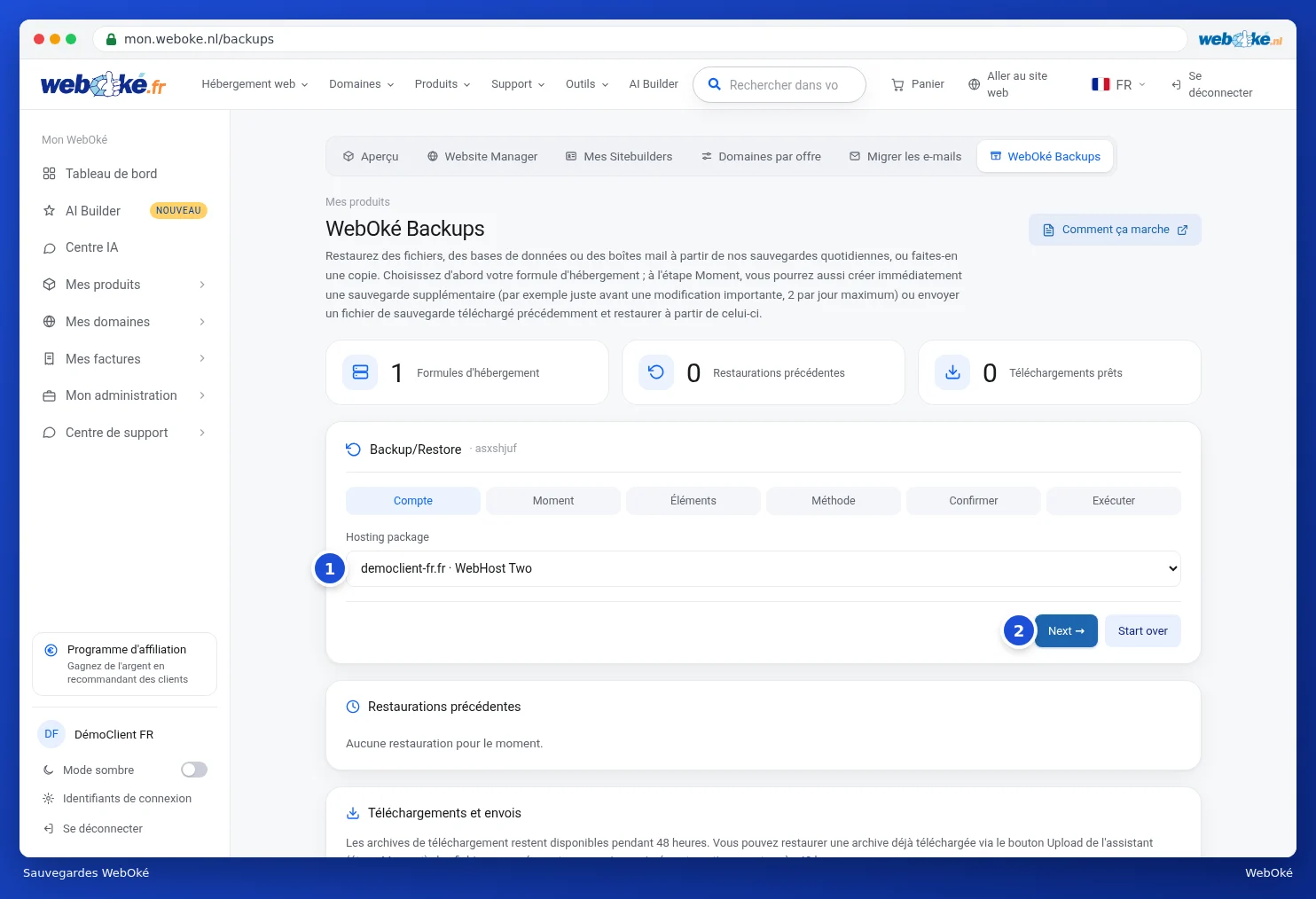Click the WebOké logo in header
The height and width of the screenshot is (899, 1316).
coord(103,84)
